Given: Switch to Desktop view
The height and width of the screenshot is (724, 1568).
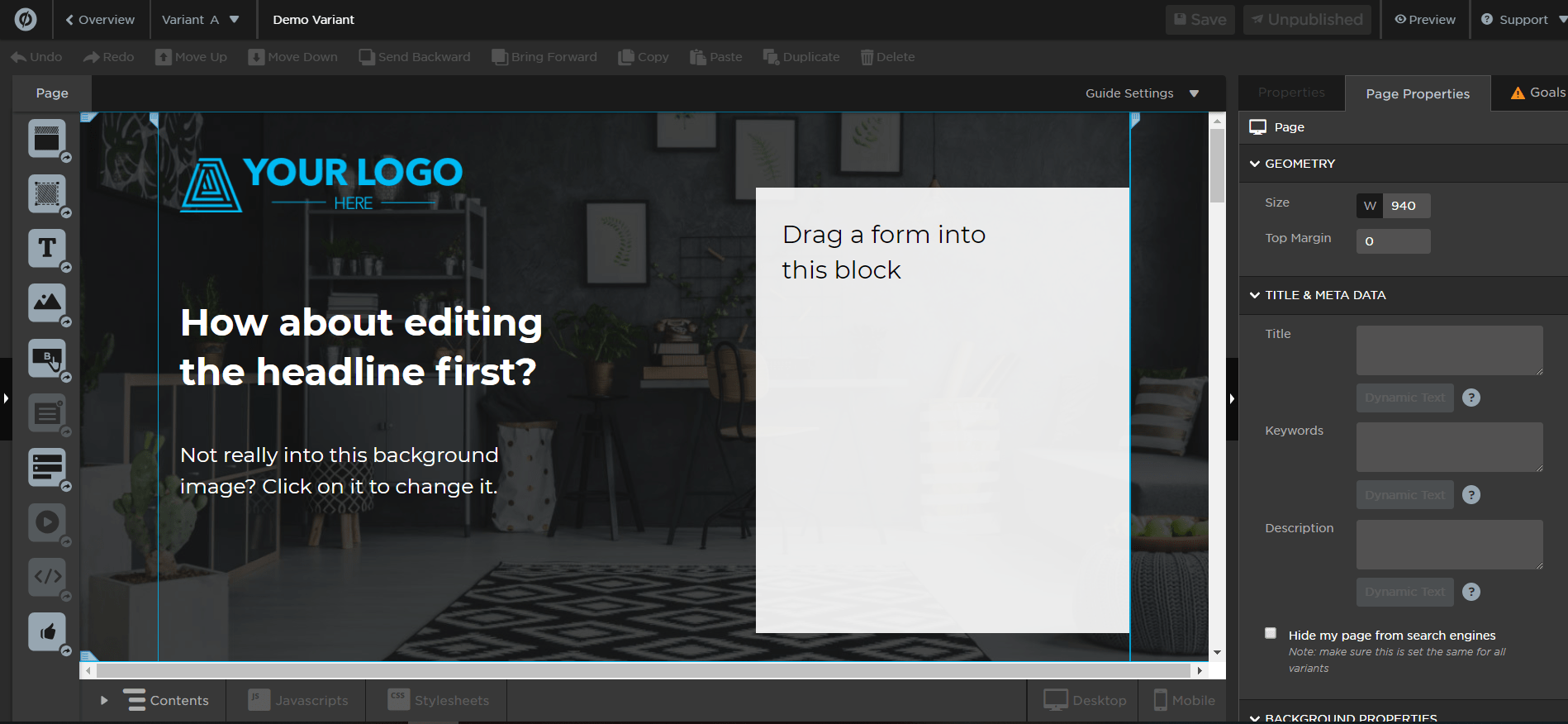Looking at the screenshot, I should [x=1084, y=700].
